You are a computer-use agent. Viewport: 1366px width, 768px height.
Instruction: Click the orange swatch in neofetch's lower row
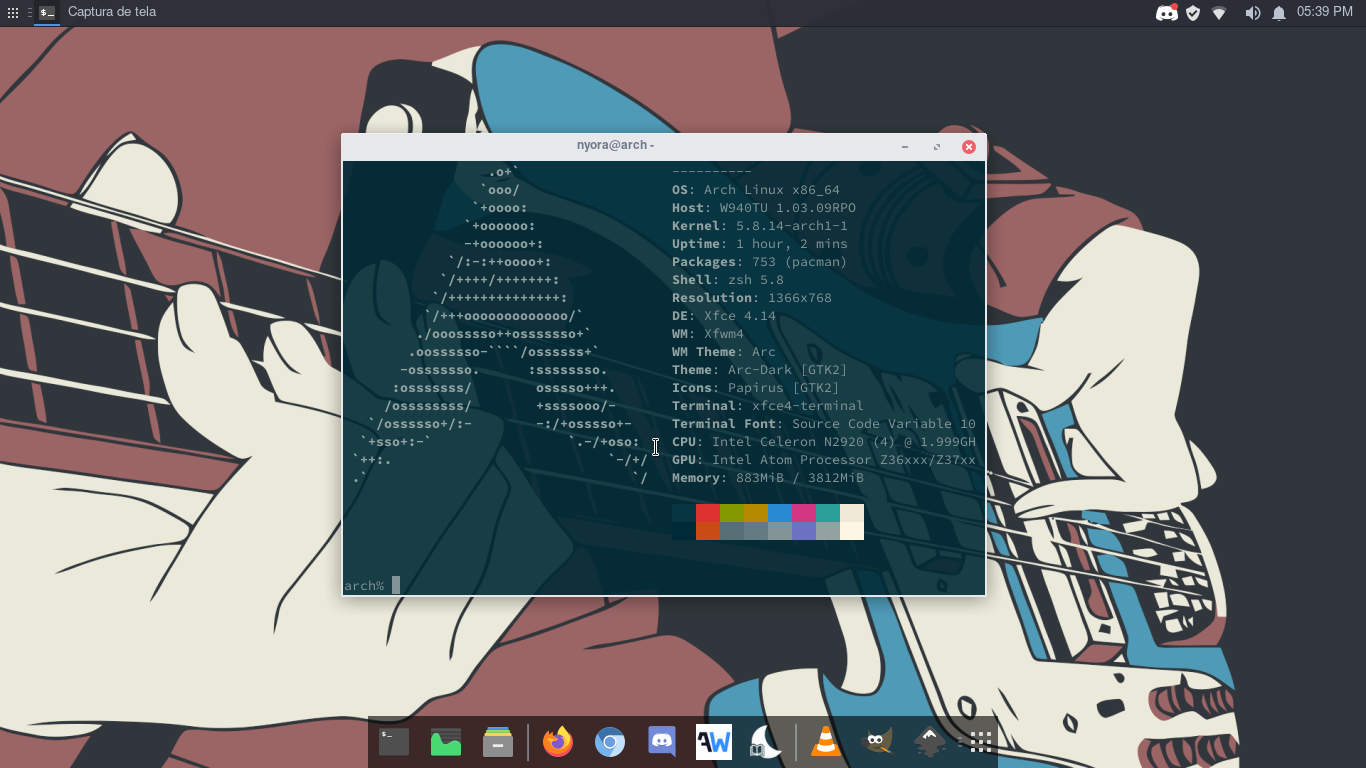tap(708, 531)
